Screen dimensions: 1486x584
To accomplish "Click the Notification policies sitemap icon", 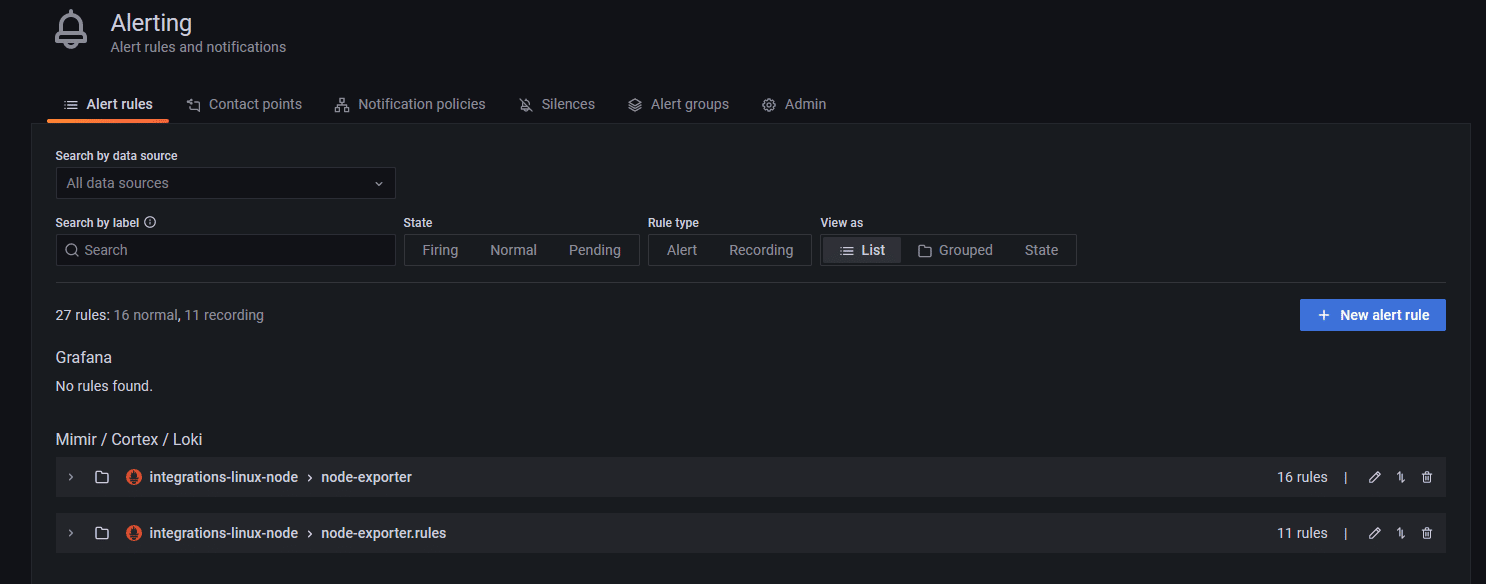I will pos(342,105).
